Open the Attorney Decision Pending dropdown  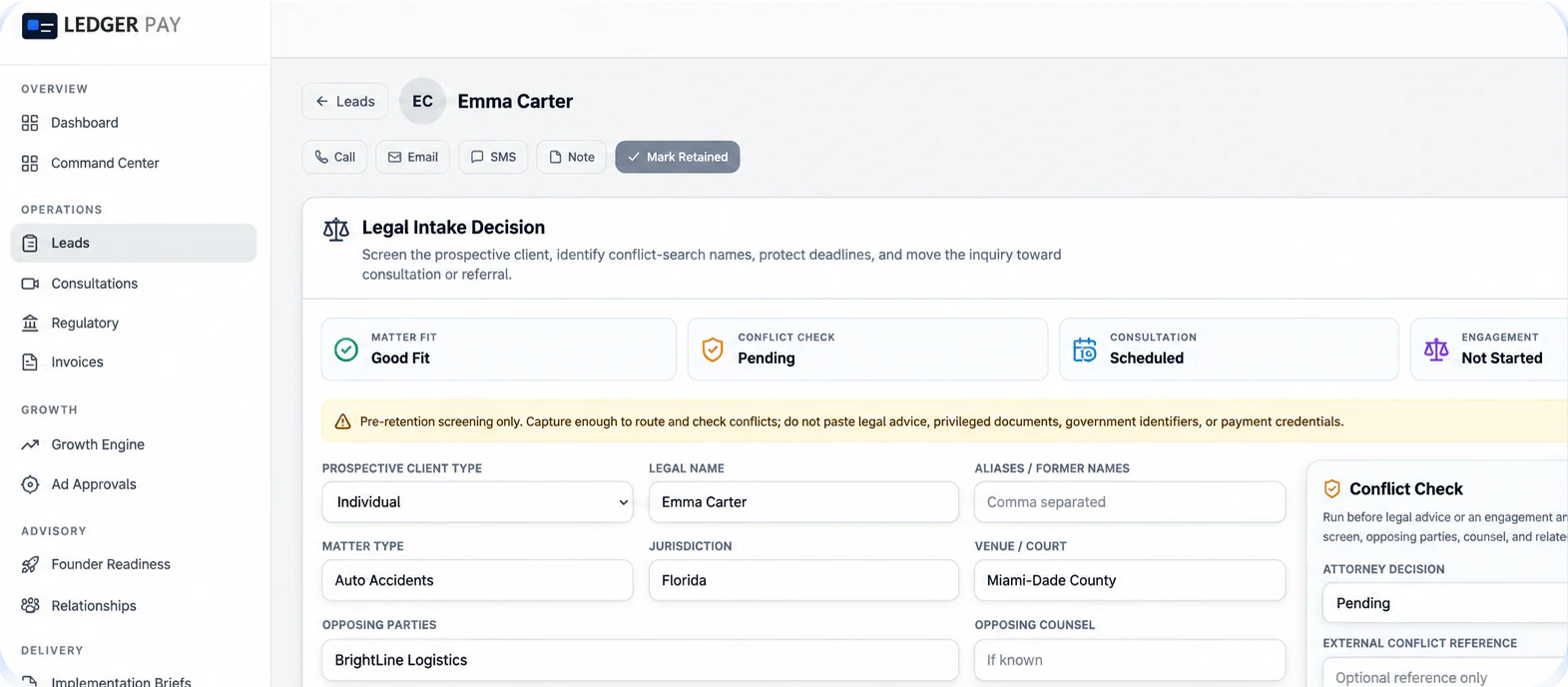pos(1445,603)
